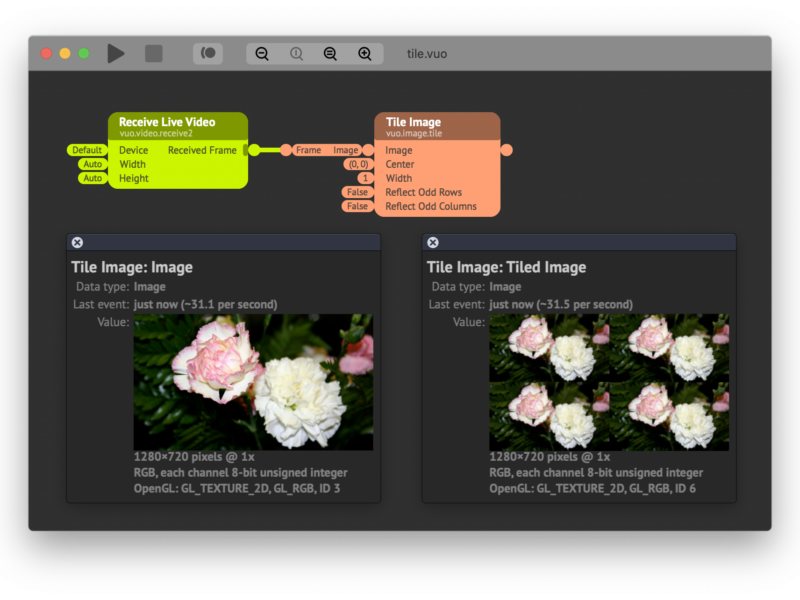Screen dimensions: 800x600
Task: Open the Device Default dropdown value
Action: tap(86, 150)
